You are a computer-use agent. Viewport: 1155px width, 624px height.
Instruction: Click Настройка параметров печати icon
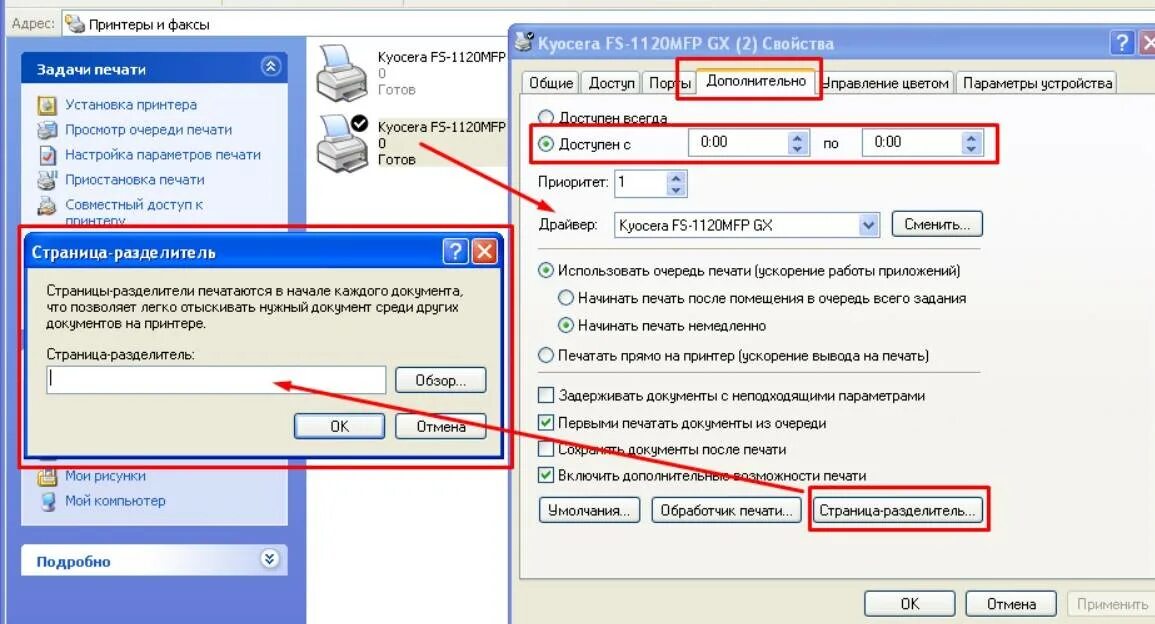pyautogui.click(x=47, y=155)
